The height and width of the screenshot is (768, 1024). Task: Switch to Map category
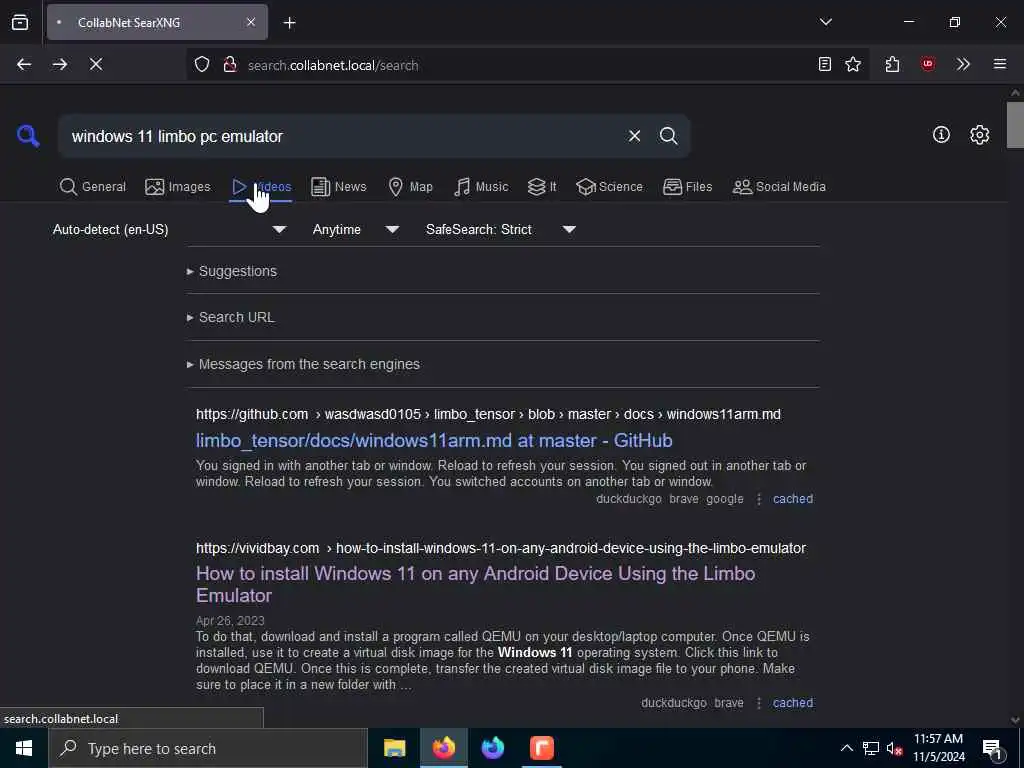pyautogui.click(x=411, y=187)
